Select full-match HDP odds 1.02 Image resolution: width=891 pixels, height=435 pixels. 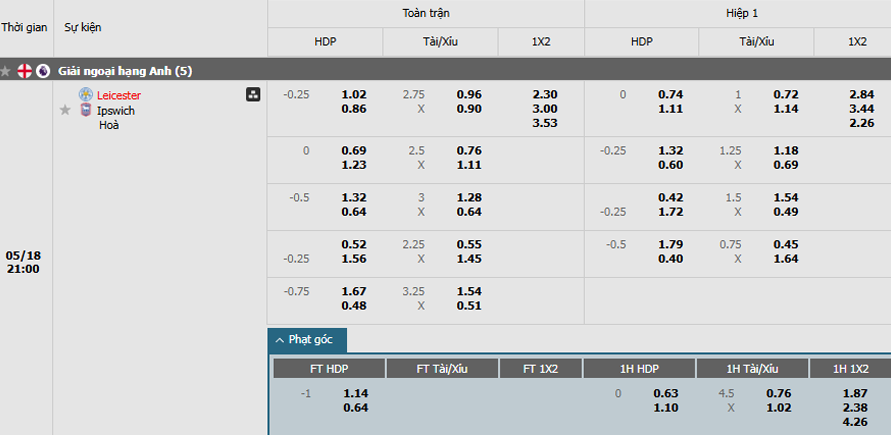coord(354,95)
